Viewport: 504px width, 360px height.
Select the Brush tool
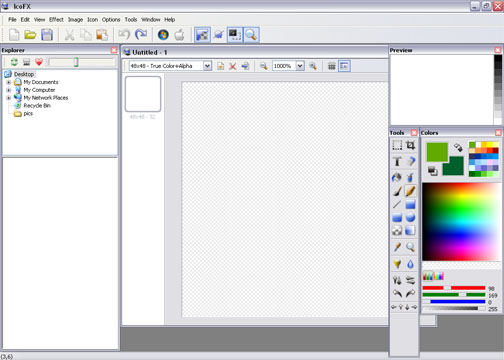[x=397, y=191]
